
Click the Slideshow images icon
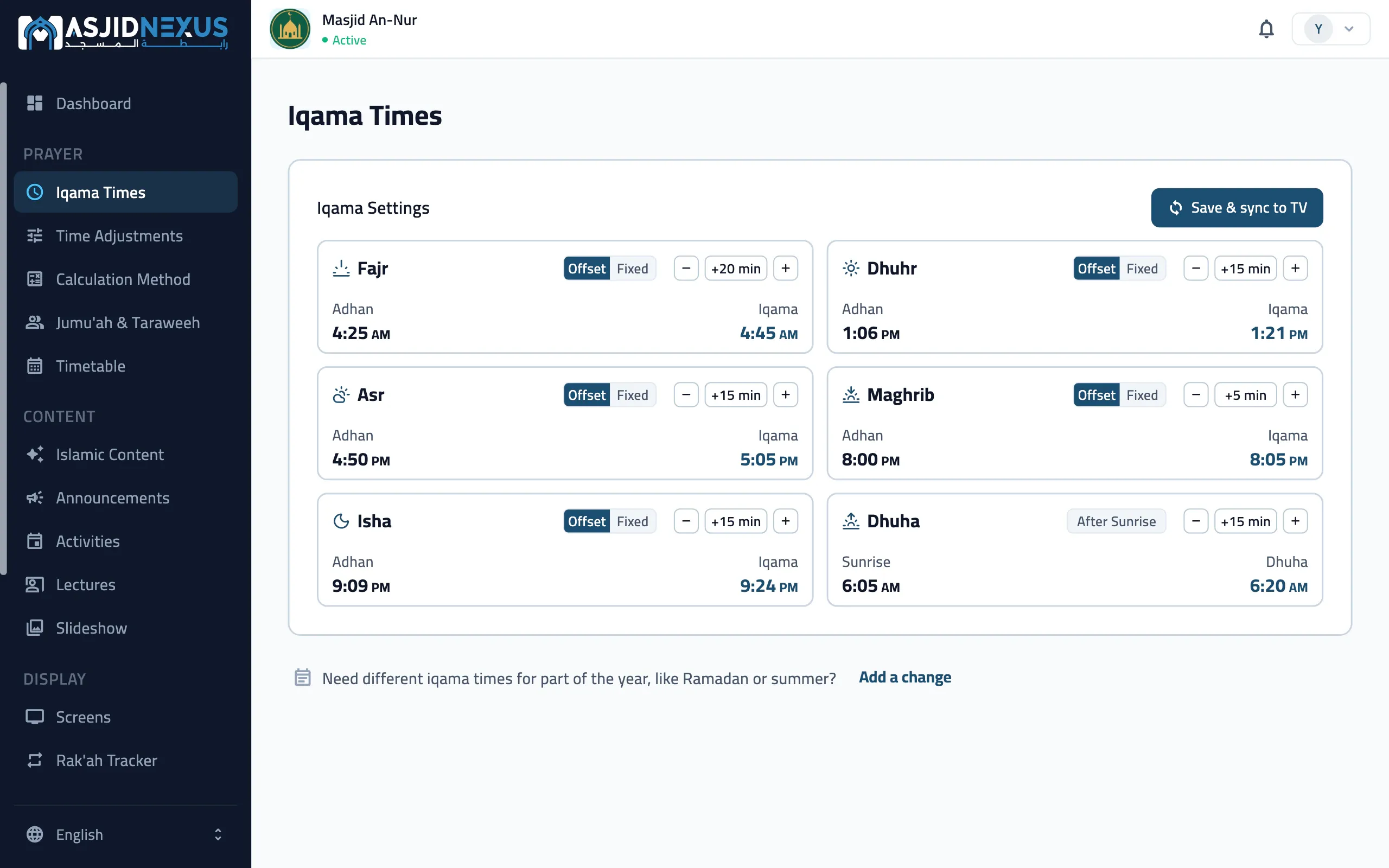(34, 628)
